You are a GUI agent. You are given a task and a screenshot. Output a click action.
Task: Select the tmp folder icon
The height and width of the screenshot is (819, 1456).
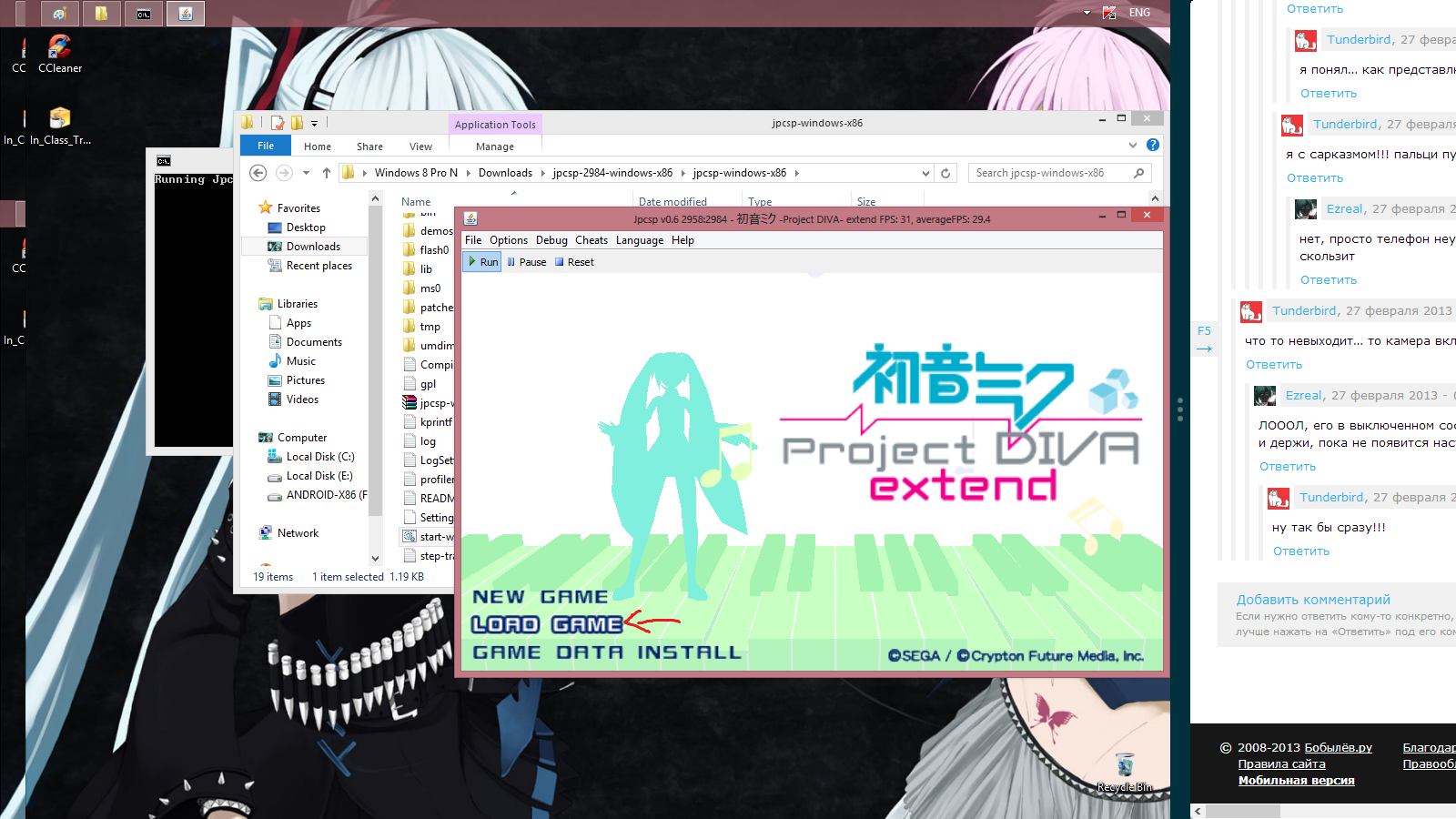click(409, 327)
